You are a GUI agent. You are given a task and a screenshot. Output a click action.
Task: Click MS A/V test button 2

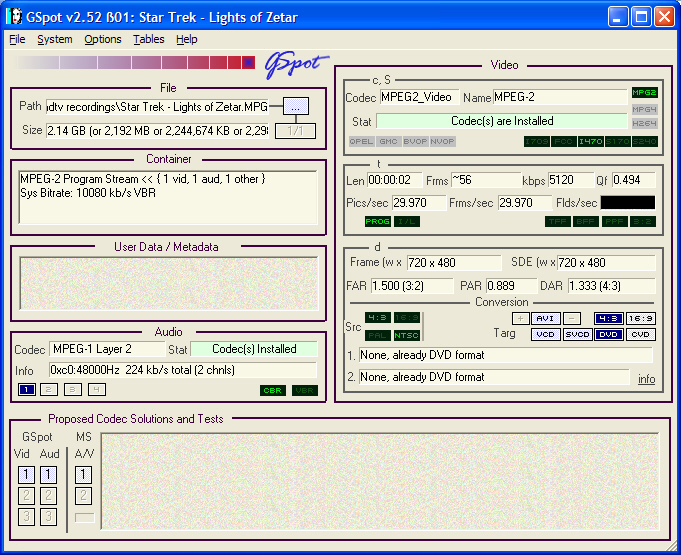coord(83,496)
